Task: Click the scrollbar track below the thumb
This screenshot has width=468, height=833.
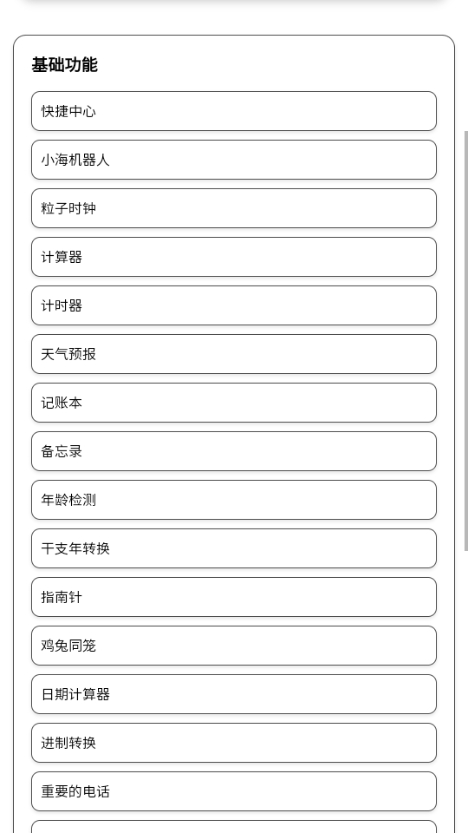Action: point(466,691)
